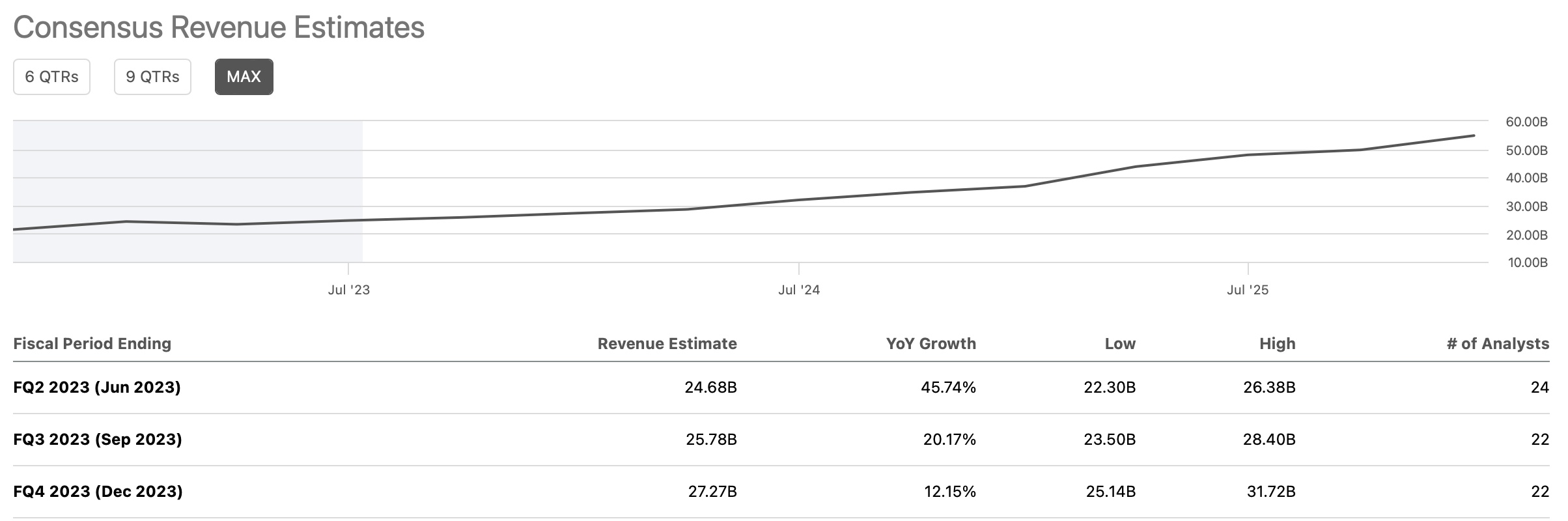The image size is (1568, 521).
Task: Select the FQ3 2023 (Sep 2023) row label
Action: pyautogui.click(x=98, y=440)
